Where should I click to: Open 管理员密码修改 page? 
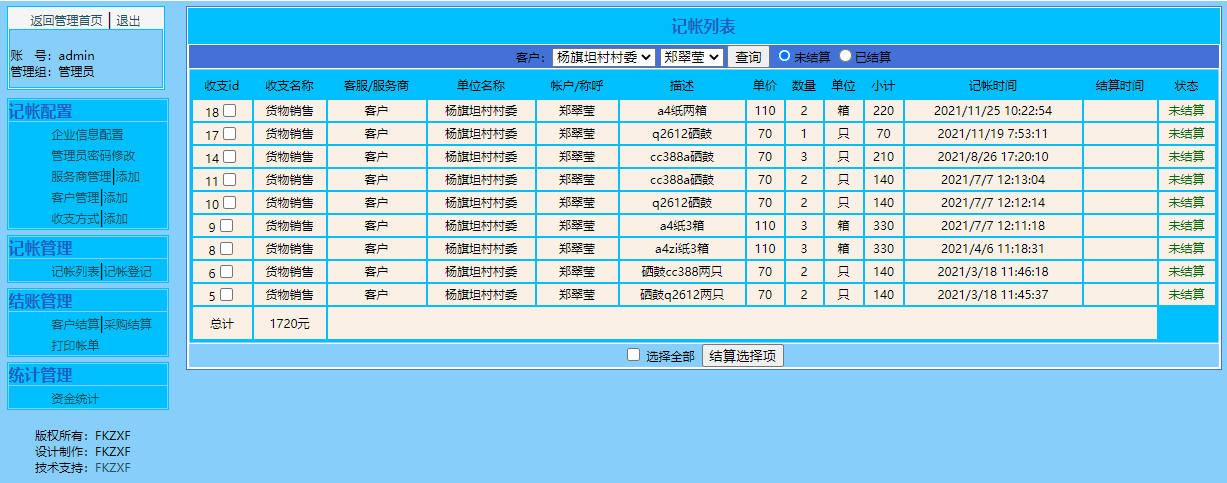coord(93,155)
